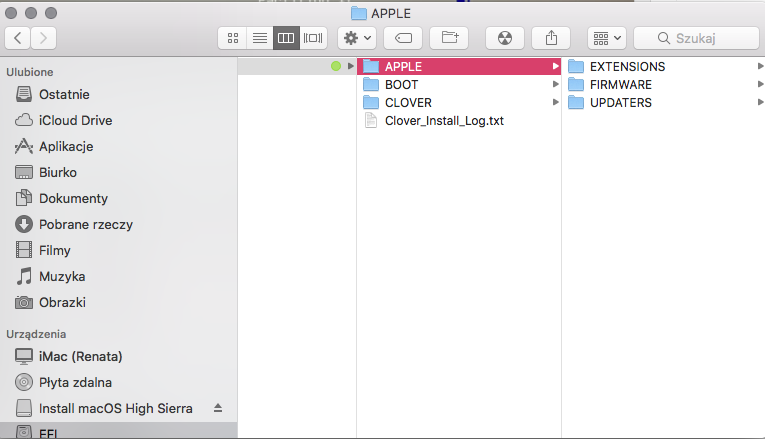Open Obrazki in the sidebar

click(x=119, y=302)
